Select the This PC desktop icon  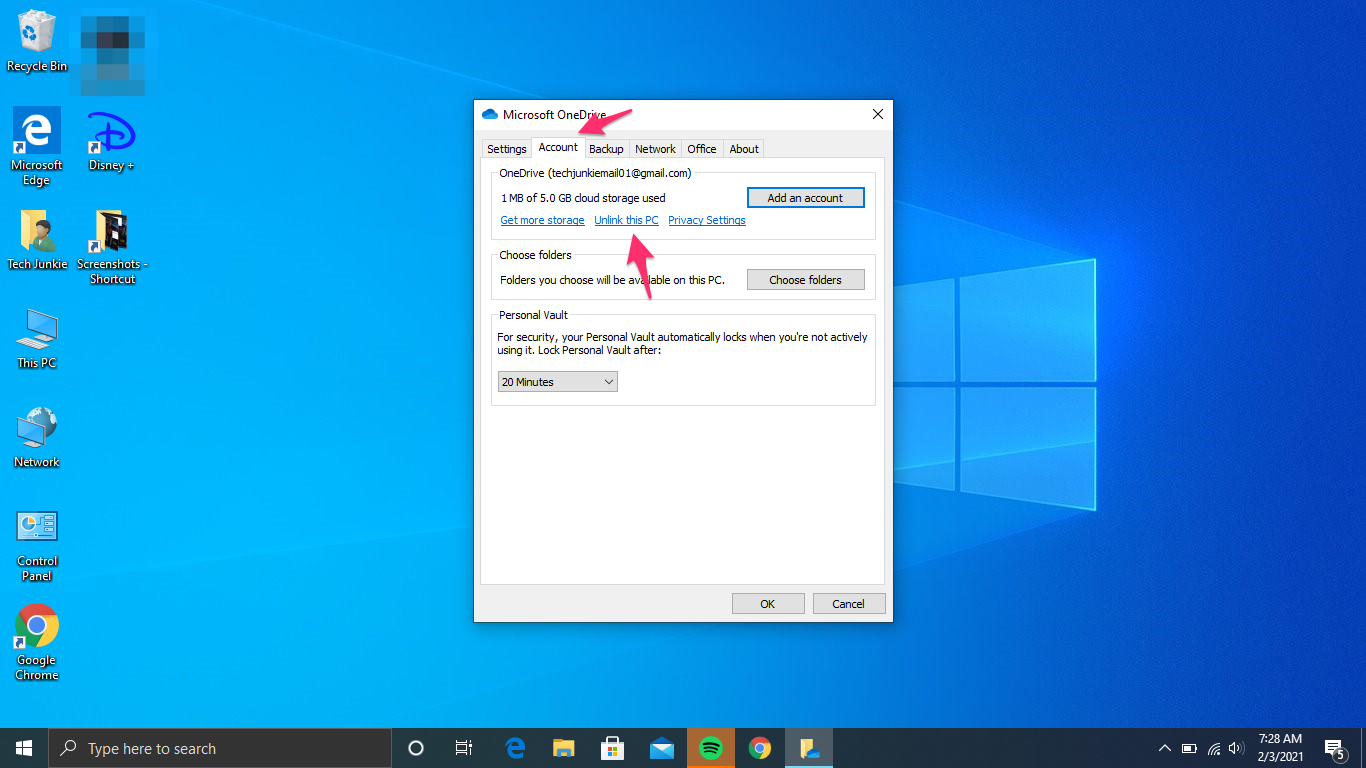pos(37,338)
